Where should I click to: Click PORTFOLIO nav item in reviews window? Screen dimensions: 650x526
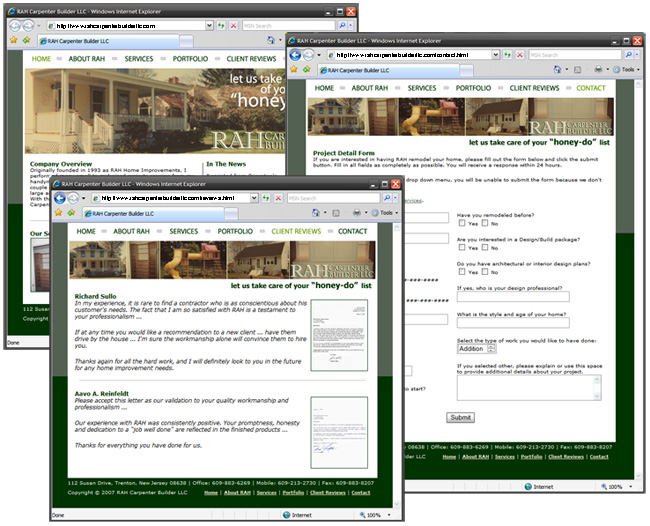(x=235, y=231)
